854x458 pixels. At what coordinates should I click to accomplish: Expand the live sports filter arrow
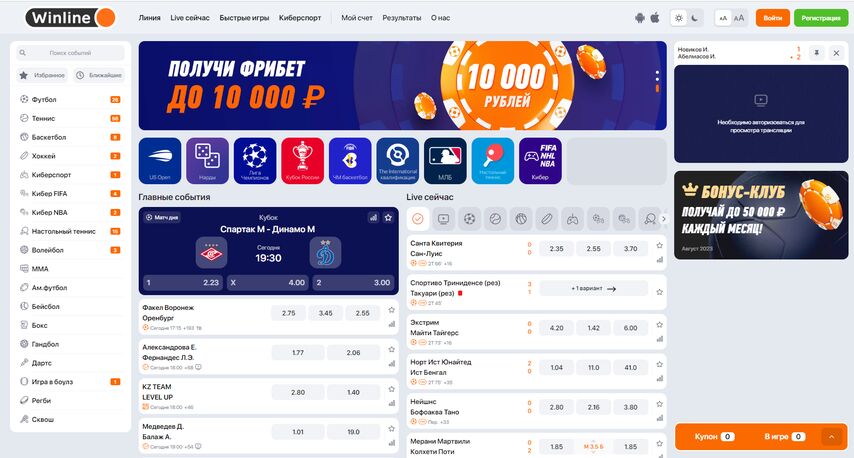pos(663,219)
